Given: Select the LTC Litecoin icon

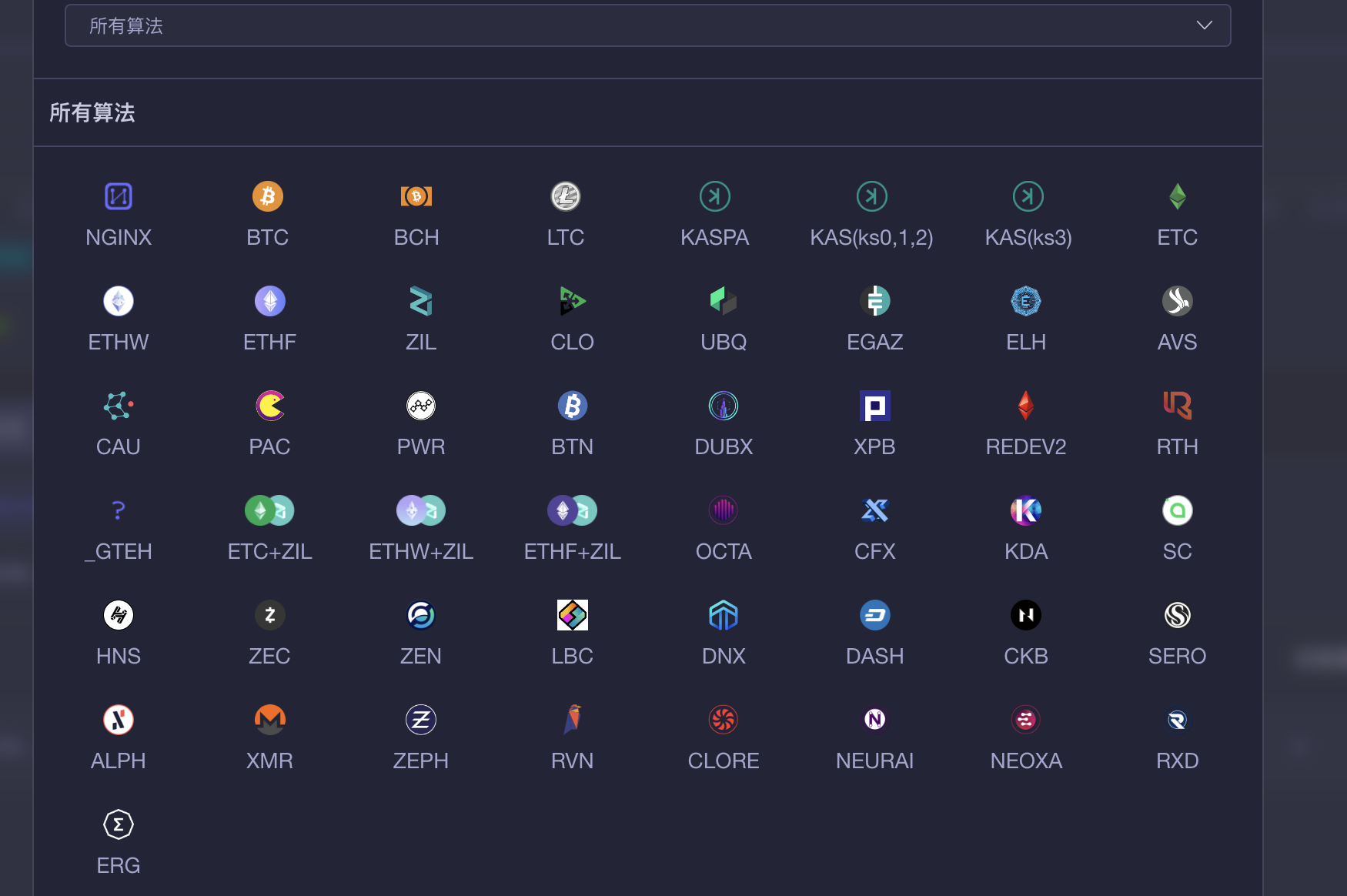Looking at the screenshot, I should (x=566, y=196).
